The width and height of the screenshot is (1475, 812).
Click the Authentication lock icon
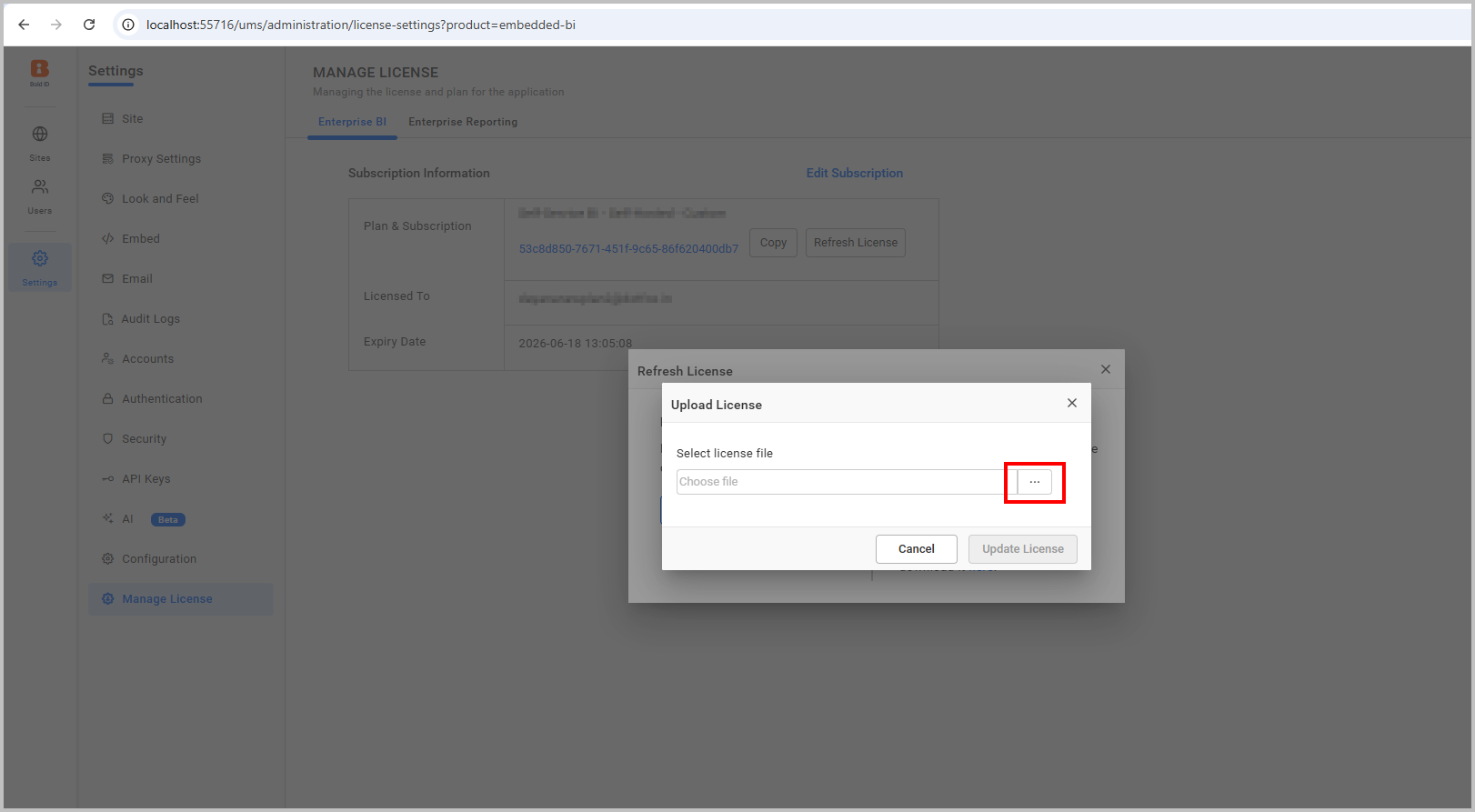[x=108, y=398]
